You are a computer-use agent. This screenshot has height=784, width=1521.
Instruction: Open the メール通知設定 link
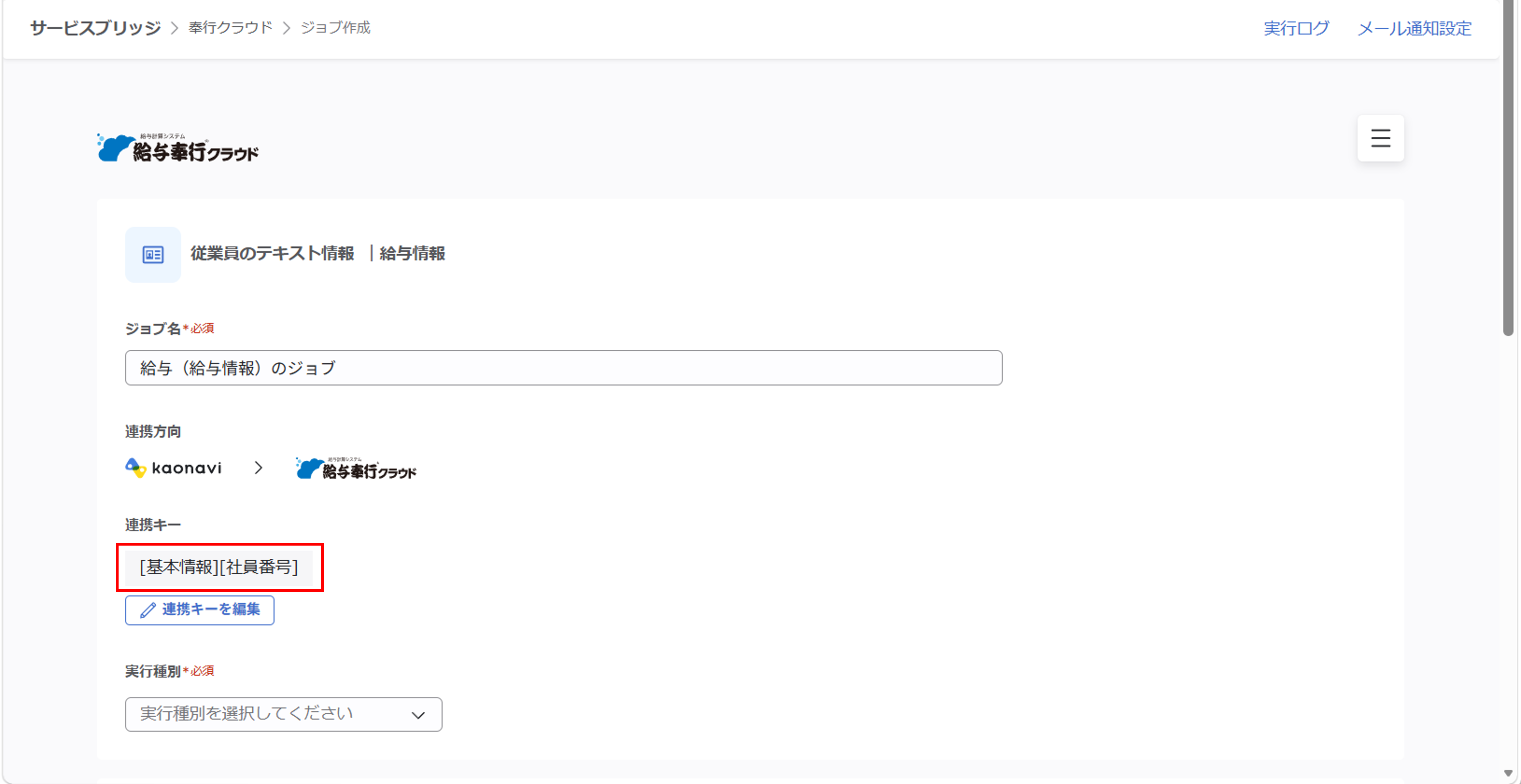(x=1414, y=28)
